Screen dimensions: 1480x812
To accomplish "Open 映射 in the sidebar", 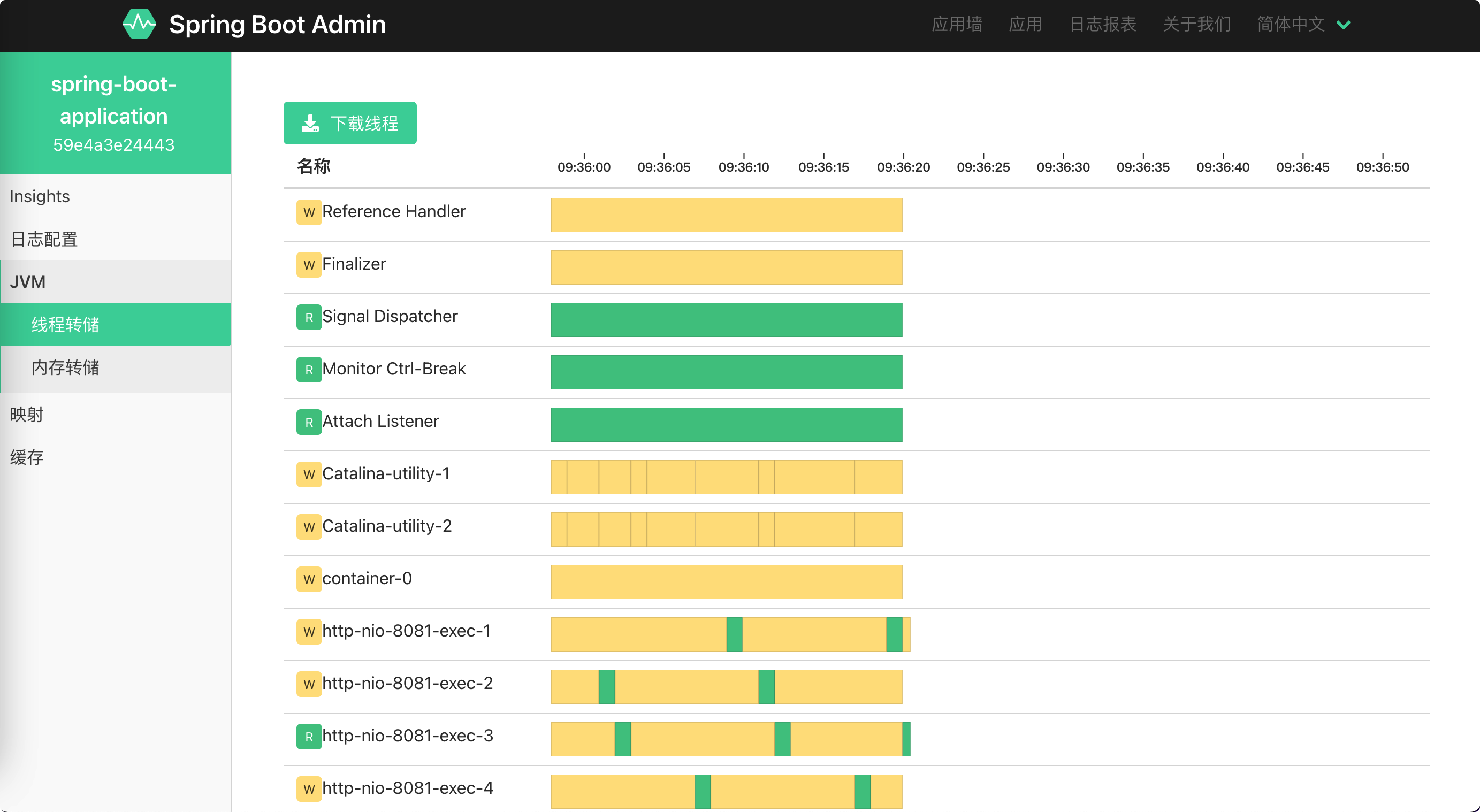I will click(116, 414).
